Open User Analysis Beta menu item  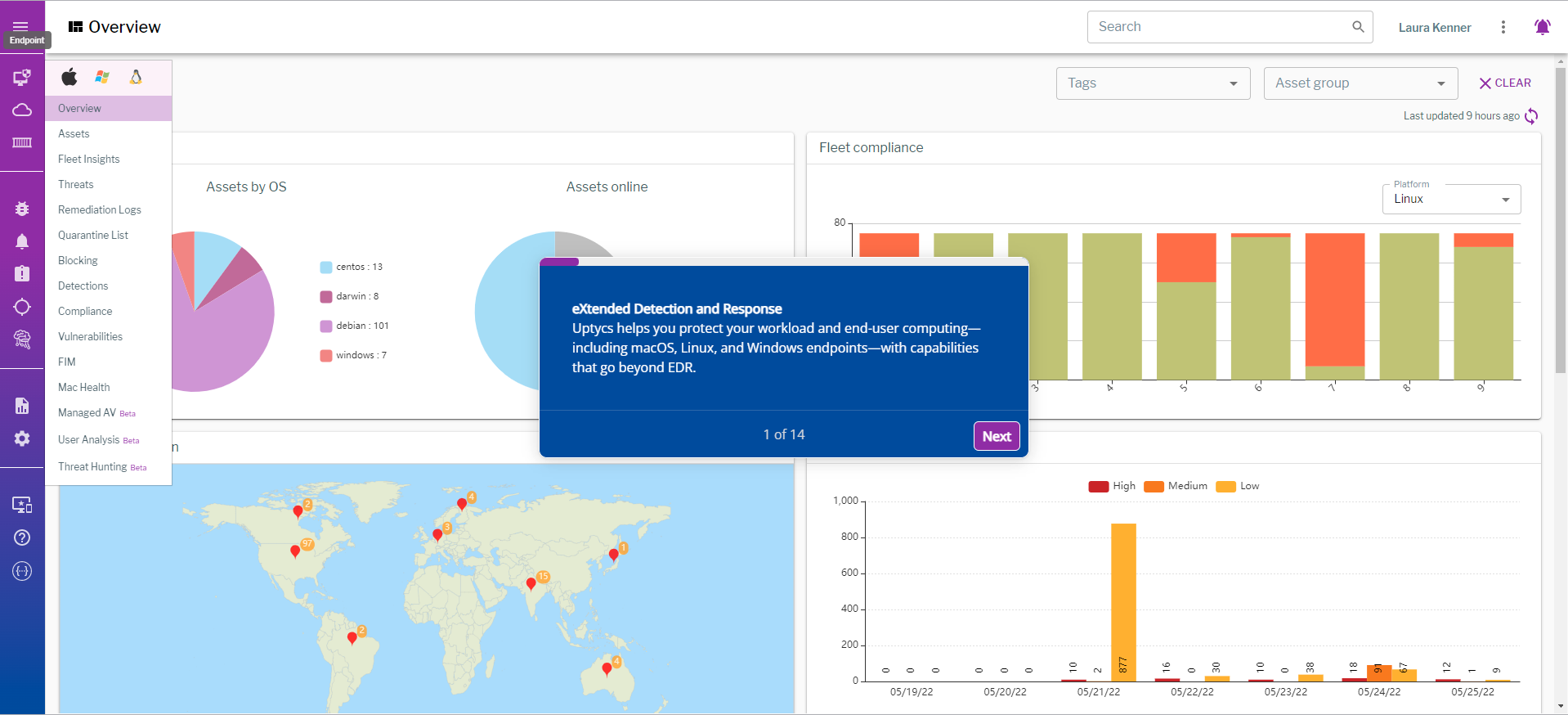(109, 440)
